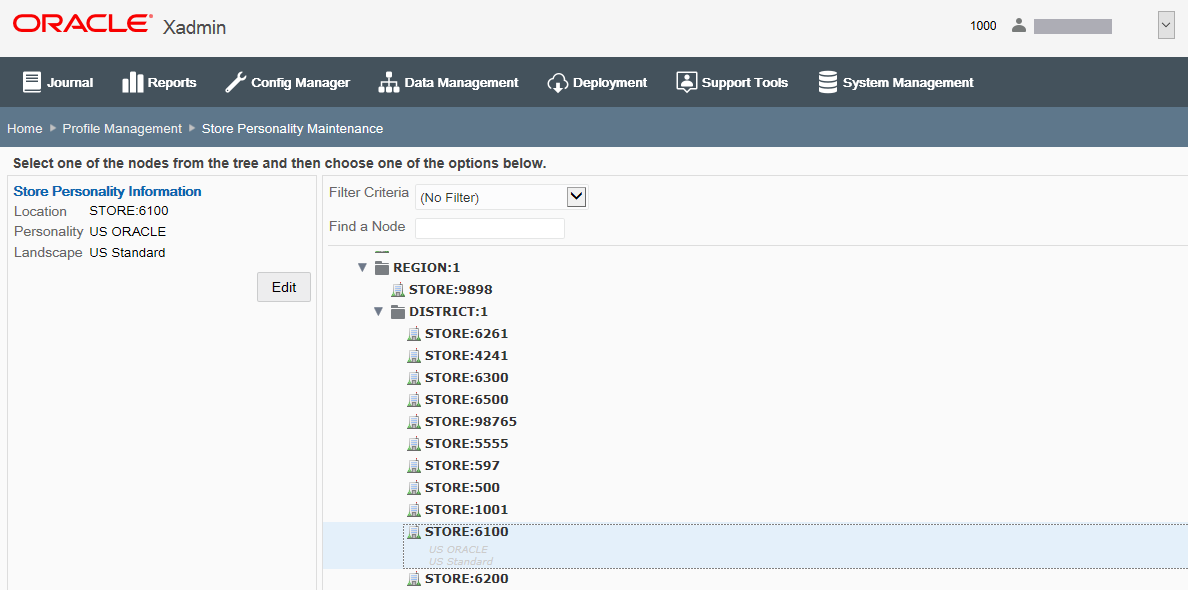Click the Data Management hierarchy icon
The image size is (1188, 590).
(389, 82)
